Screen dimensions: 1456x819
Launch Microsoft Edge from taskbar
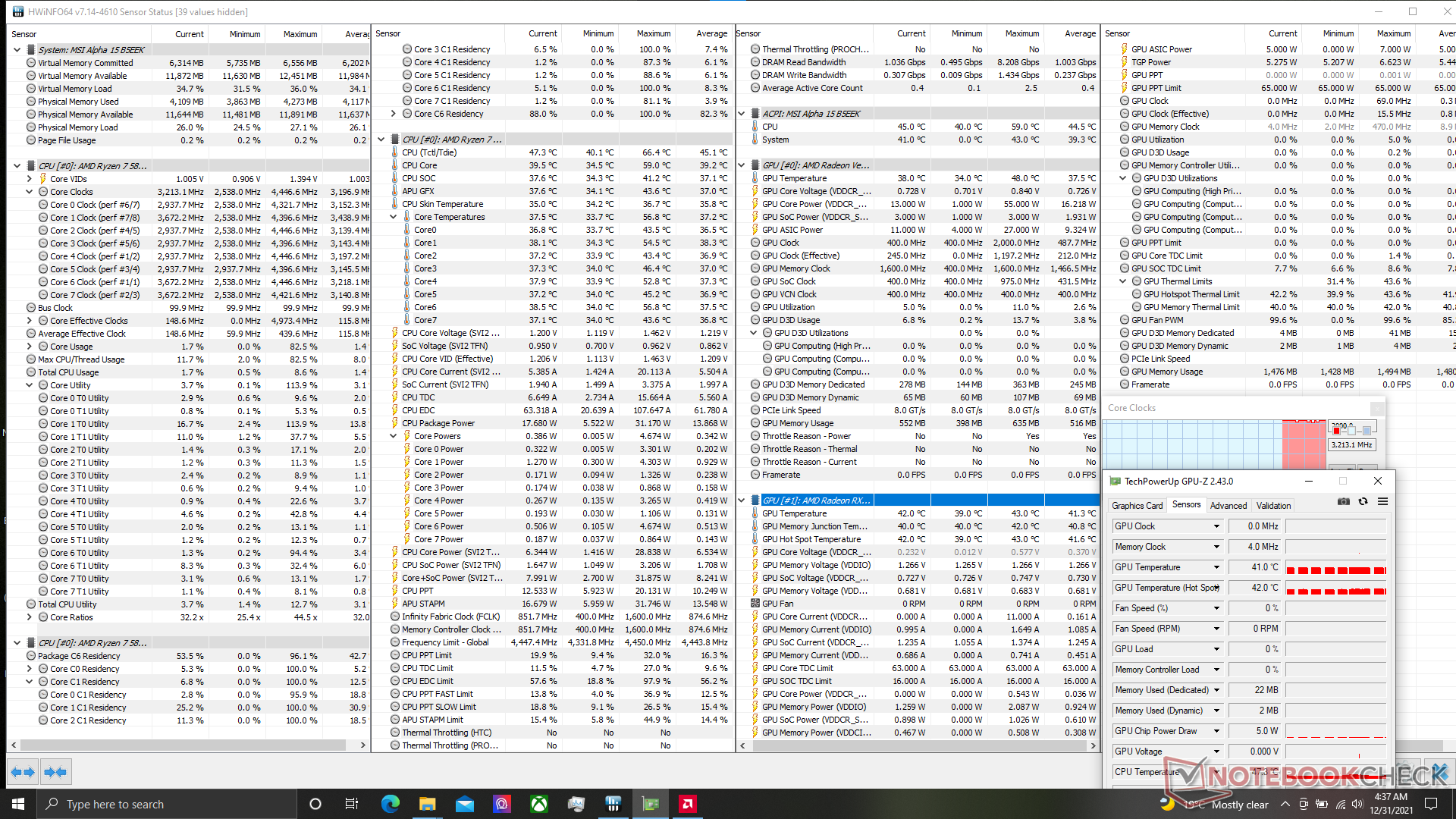coord(390,804)
